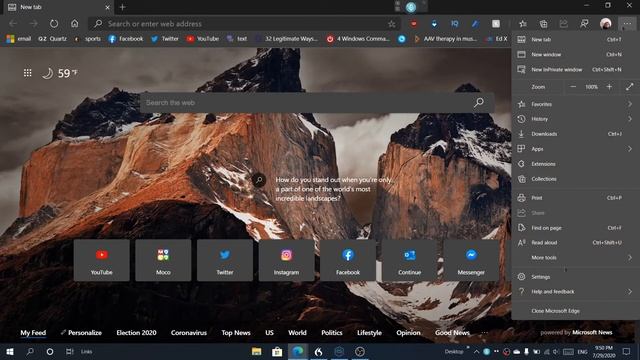
Task: Open Microsoft Store from taskbar
Action: 277,351
